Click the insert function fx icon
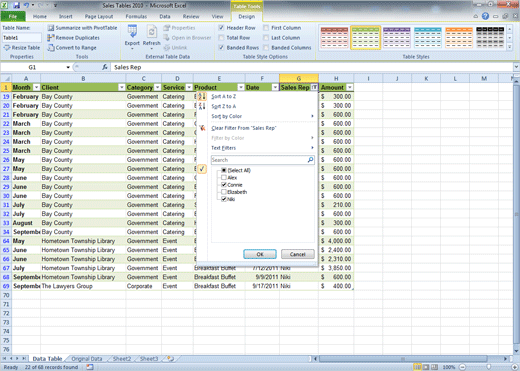520x371 pixels. tap(105, 67)
